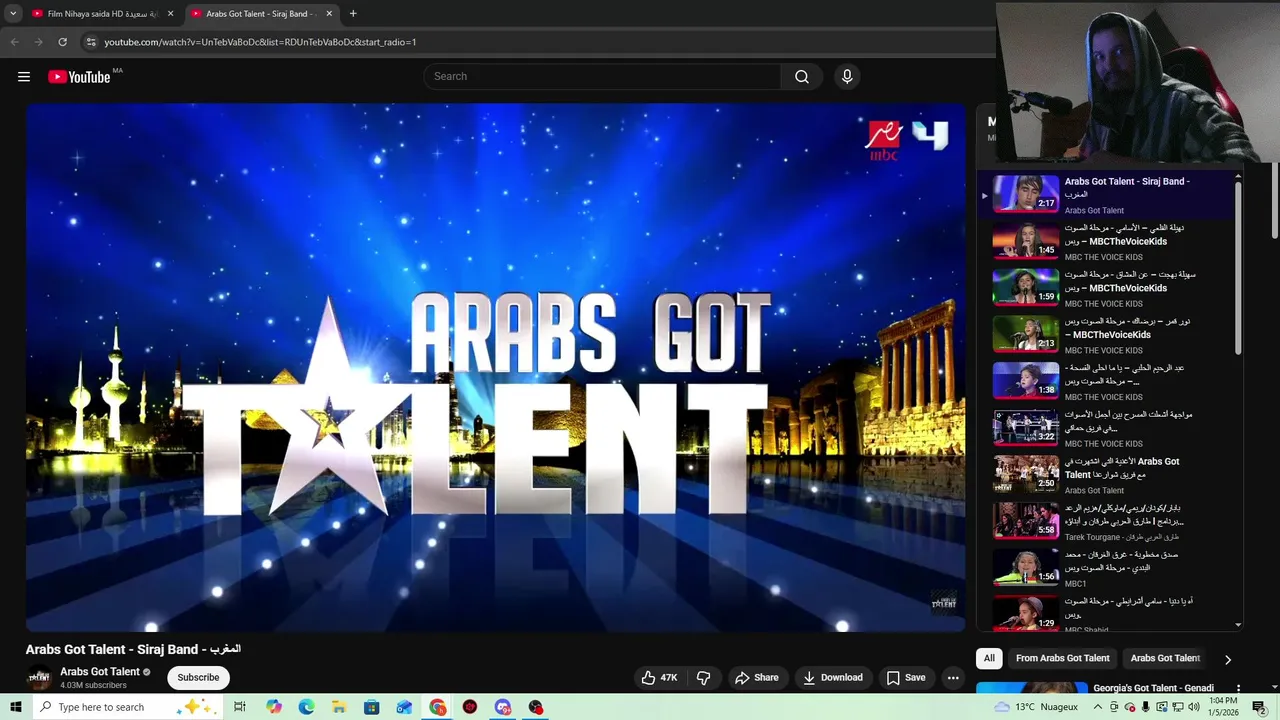Open the notification center with 2 alerts

point(1259,707)
